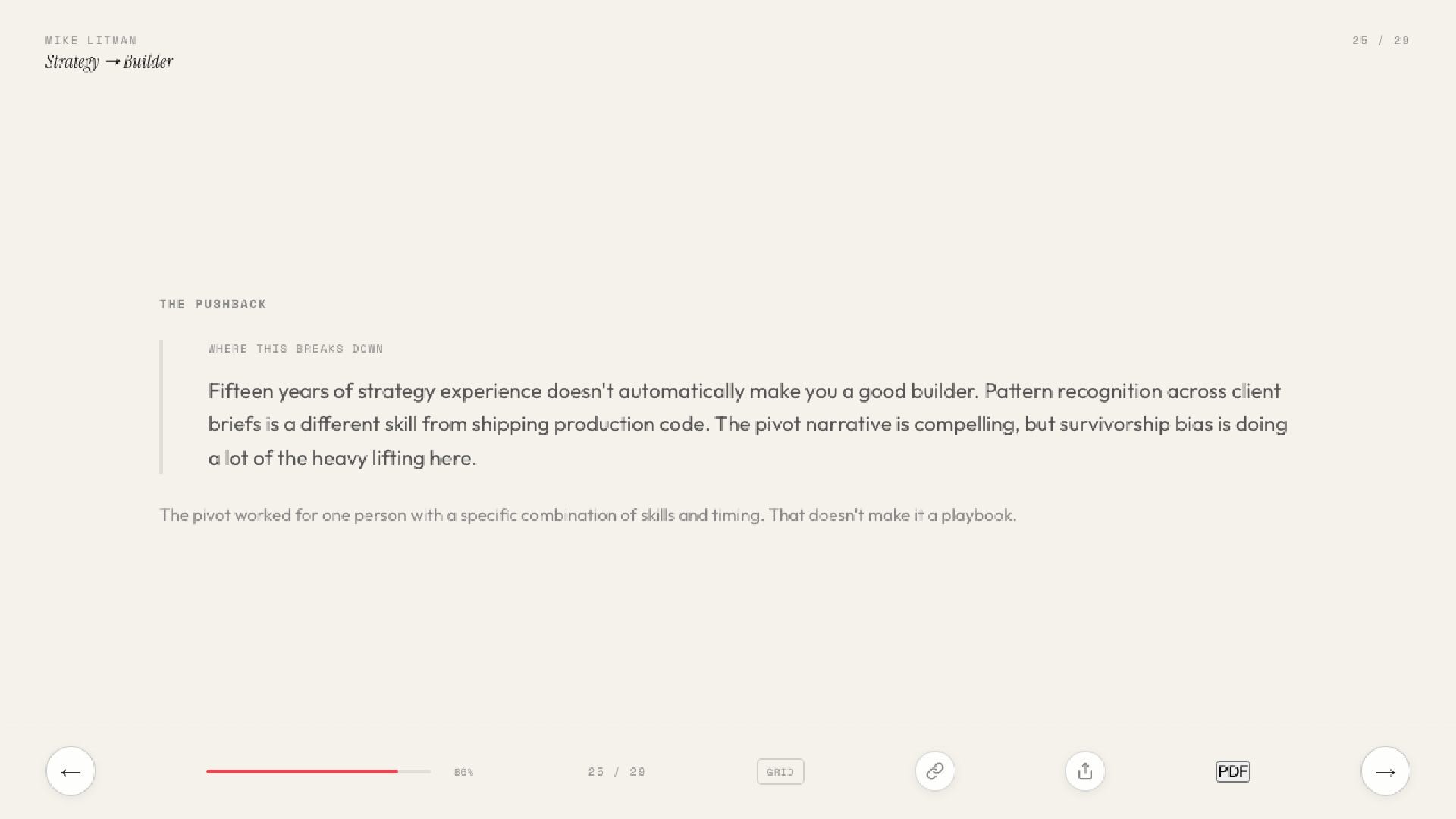
Task: Export the deck with PDF button
Action: click(1233, 771)
